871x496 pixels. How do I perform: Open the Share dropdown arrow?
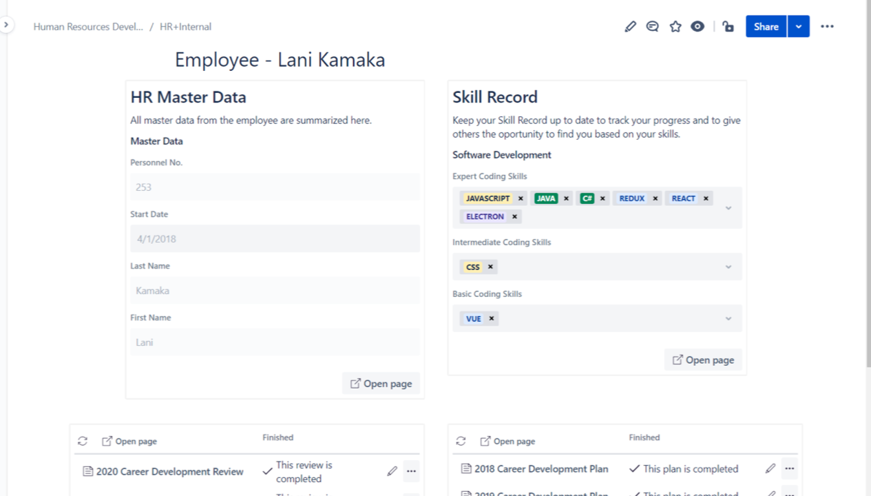point(798,27)
